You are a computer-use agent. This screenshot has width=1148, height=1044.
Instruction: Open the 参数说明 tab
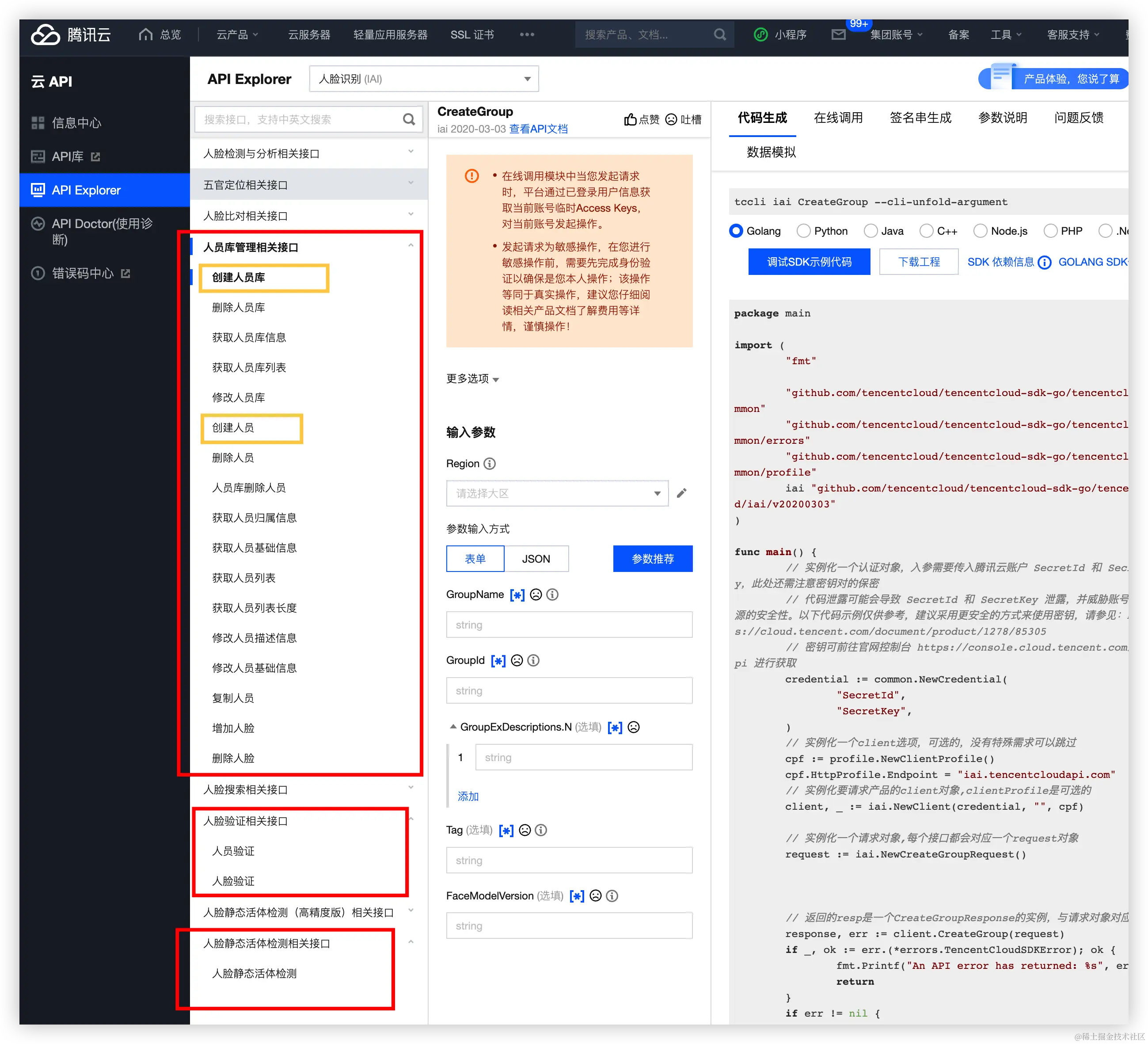click(1002, 118)
